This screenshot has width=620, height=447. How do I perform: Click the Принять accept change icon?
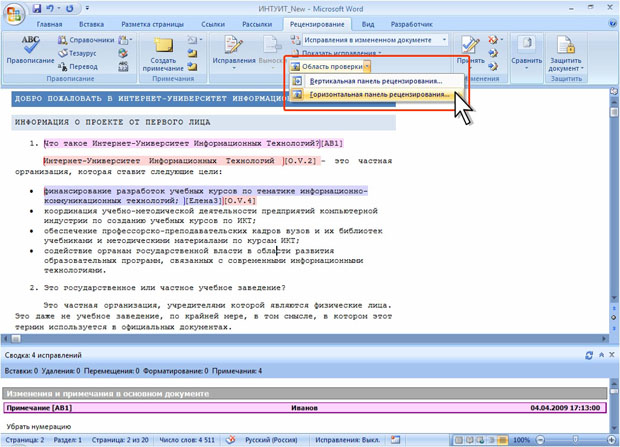[x=470, y=44]
